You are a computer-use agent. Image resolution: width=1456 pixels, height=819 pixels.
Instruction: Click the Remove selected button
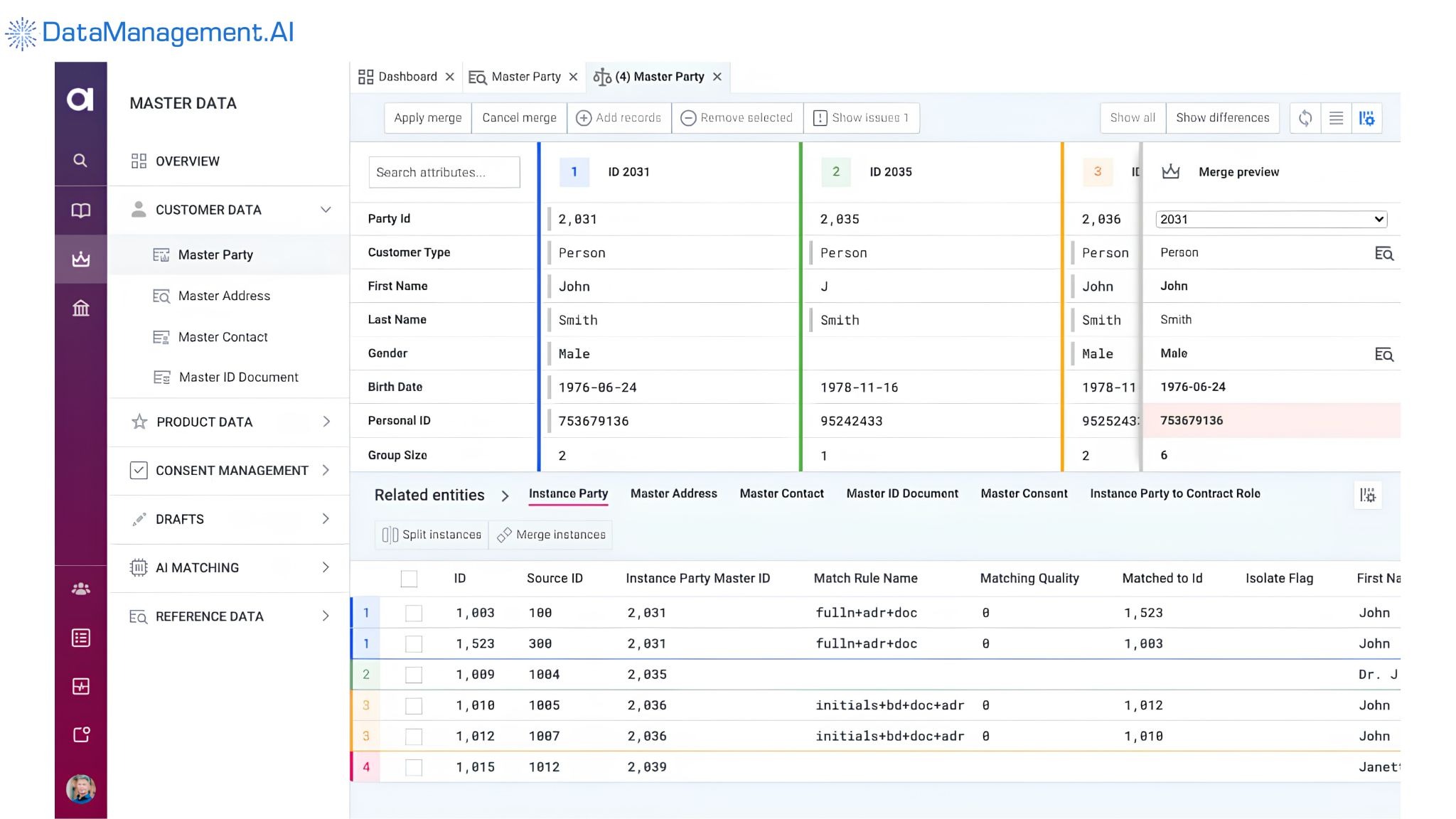pyautogui.click(x=737, y=118)
